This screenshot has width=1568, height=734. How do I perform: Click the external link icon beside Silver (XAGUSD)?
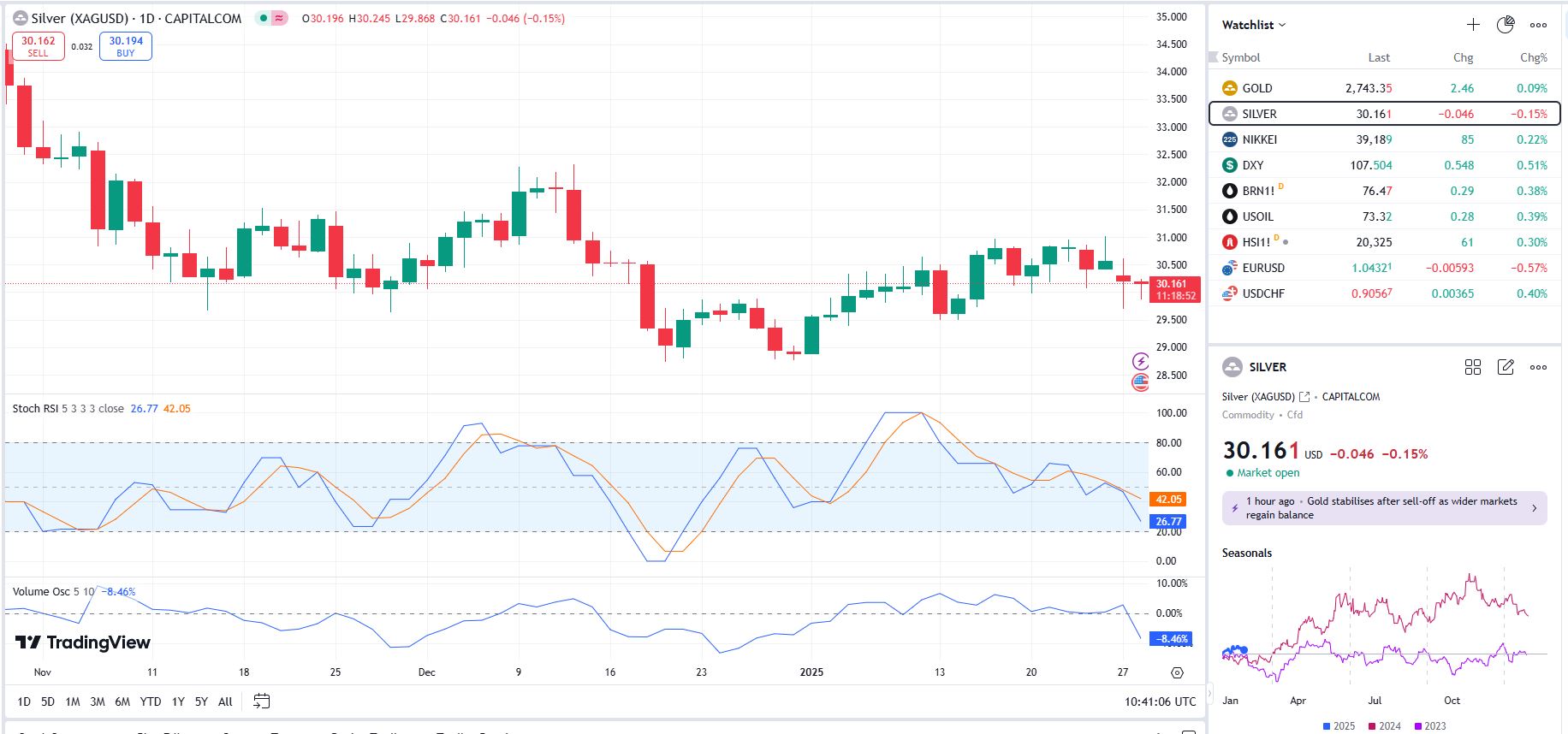tap(1304, 397)
